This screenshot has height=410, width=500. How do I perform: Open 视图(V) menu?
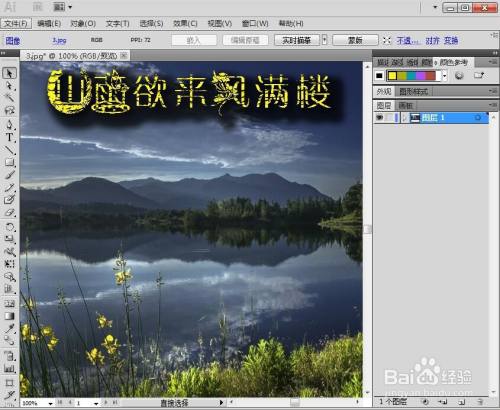click(x=220, y=24)
